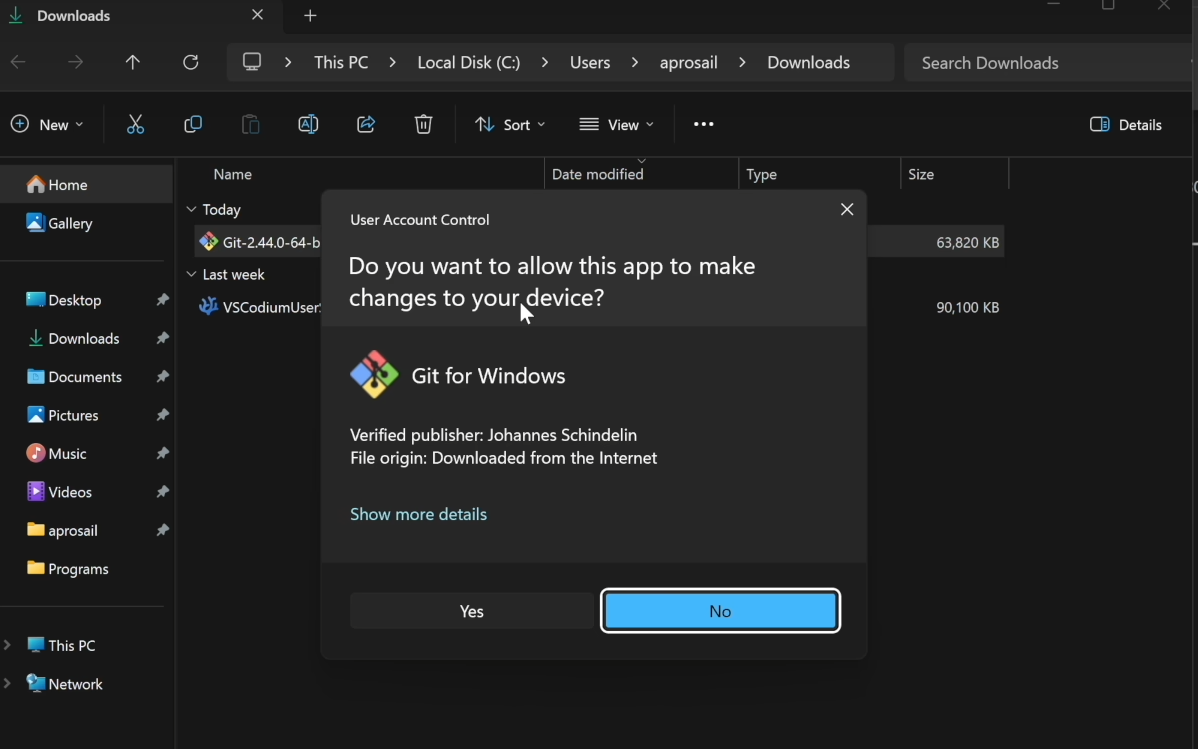Click the Refresh icon
The image size is (1198, 749).
[191, 63]
